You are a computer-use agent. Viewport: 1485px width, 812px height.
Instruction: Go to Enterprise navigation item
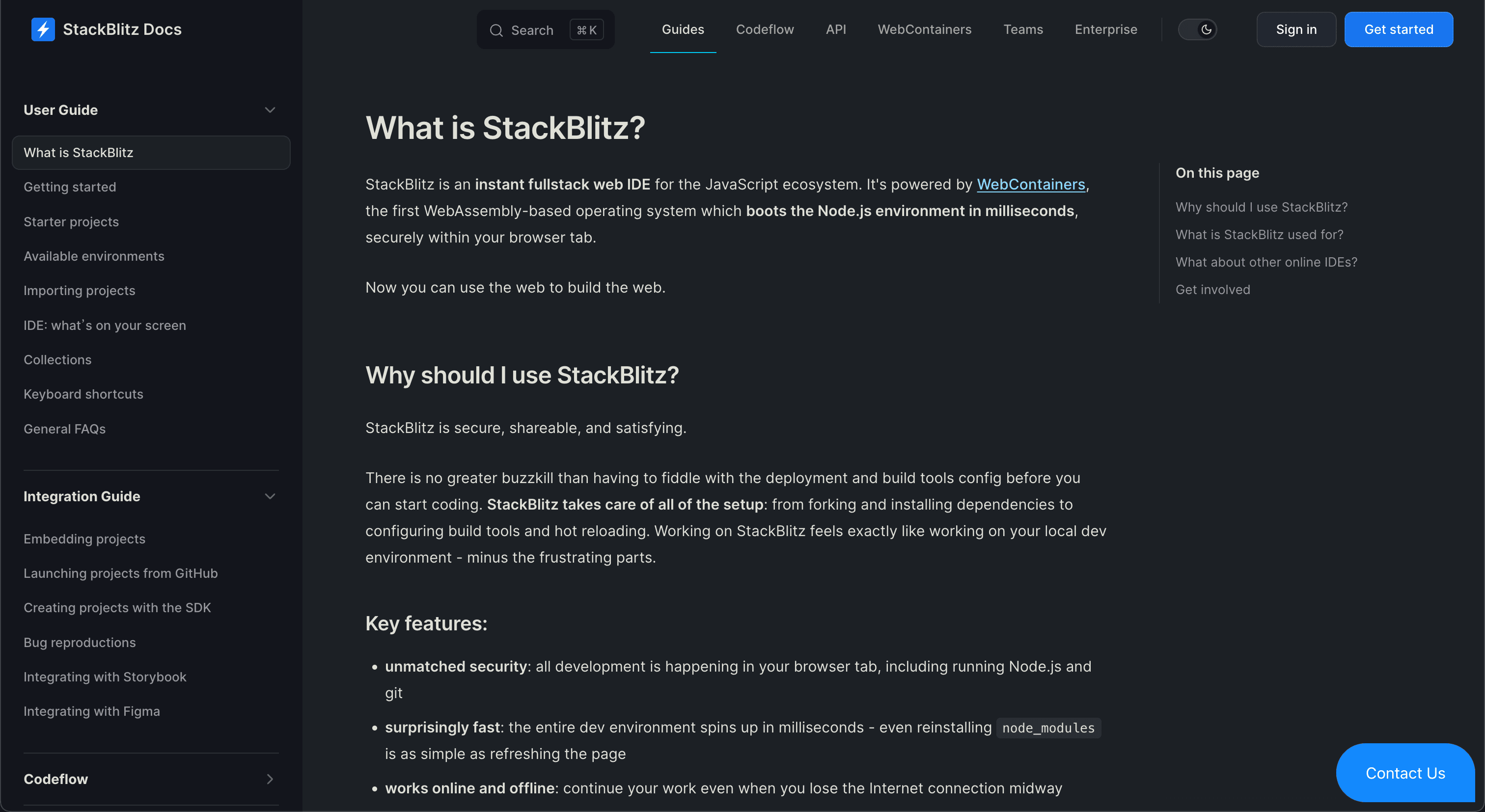1106,29
